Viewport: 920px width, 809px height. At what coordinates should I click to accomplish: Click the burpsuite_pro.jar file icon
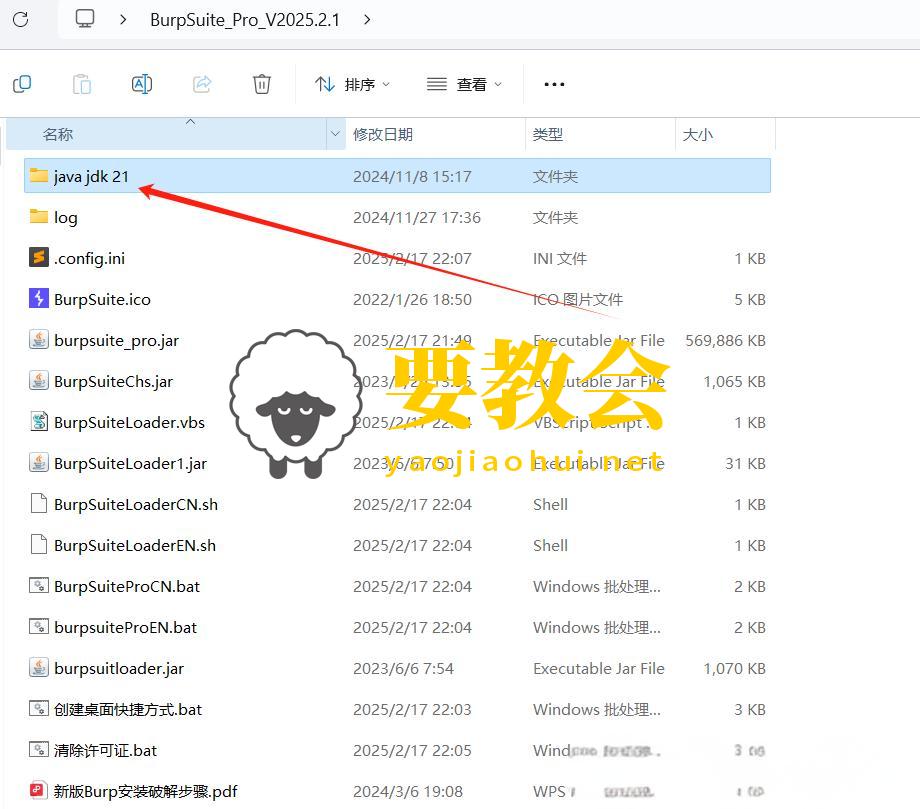point(39,339)
